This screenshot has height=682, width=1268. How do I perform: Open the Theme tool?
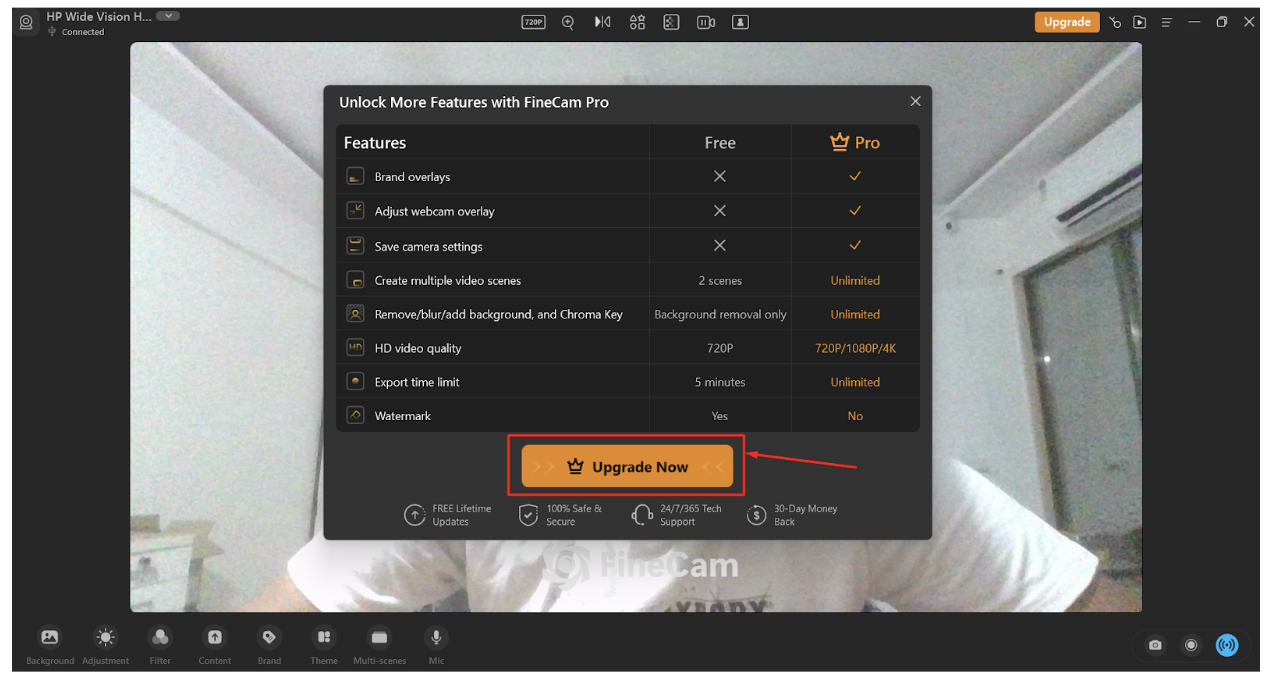pyautogui.click(x=324, y=645)
